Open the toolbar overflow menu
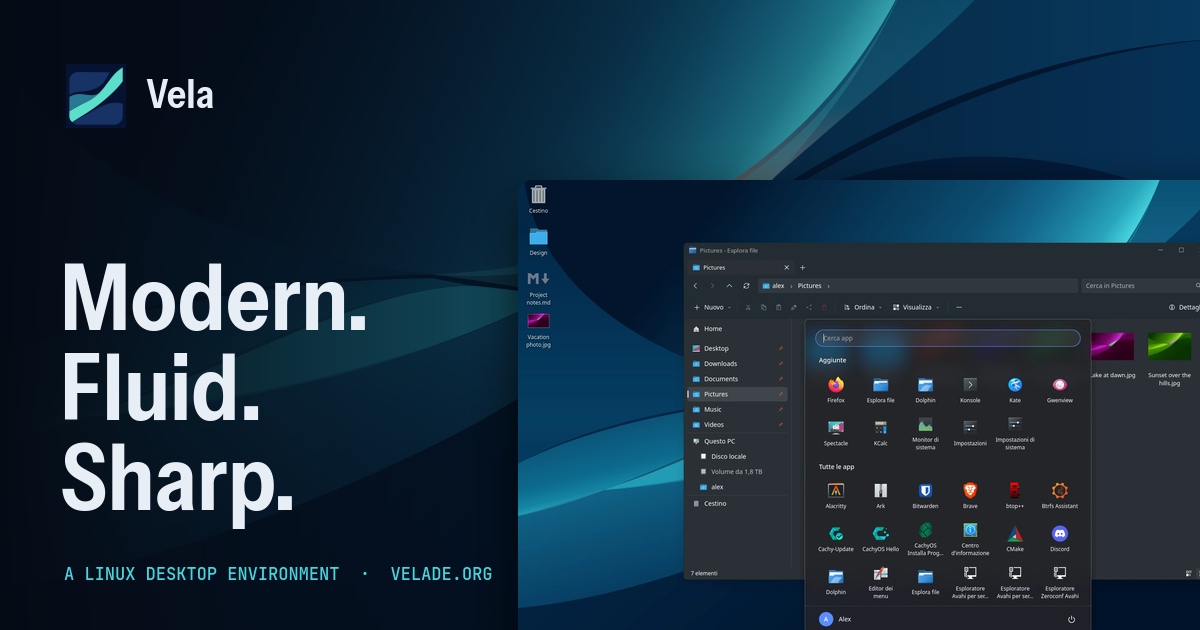Screen dimensions: 1200x630 coord(959,308)
